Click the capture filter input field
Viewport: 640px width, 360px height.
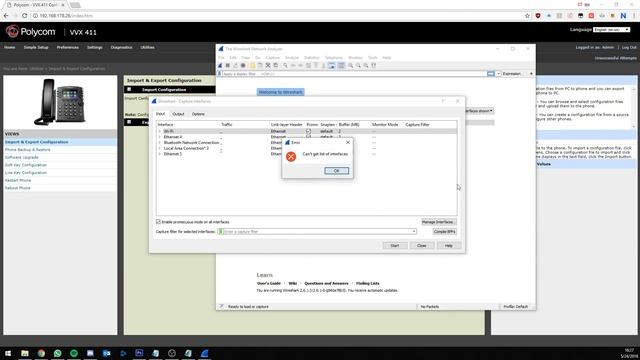pyautogui.click(x=316, y=231)
